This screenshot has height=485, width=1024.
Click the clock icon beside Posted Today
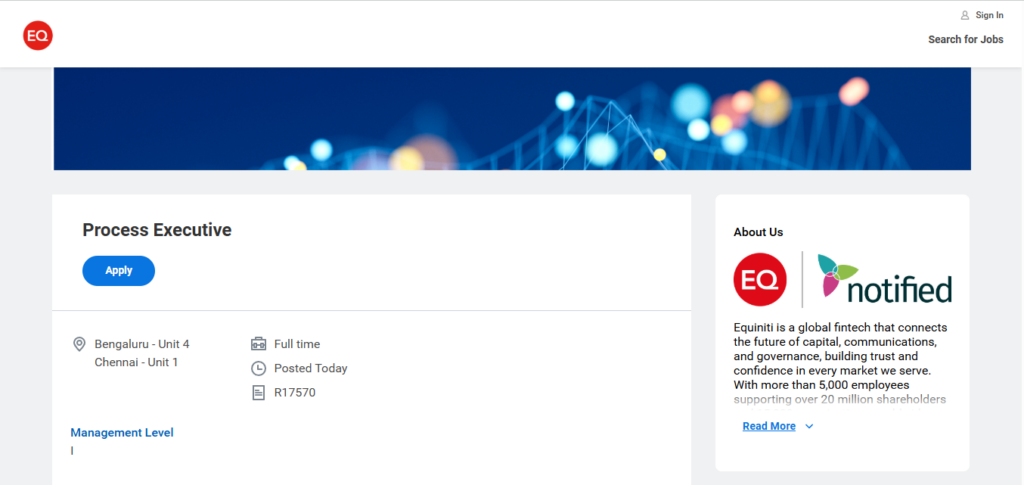pyautogui.click(x=259, y=368)
